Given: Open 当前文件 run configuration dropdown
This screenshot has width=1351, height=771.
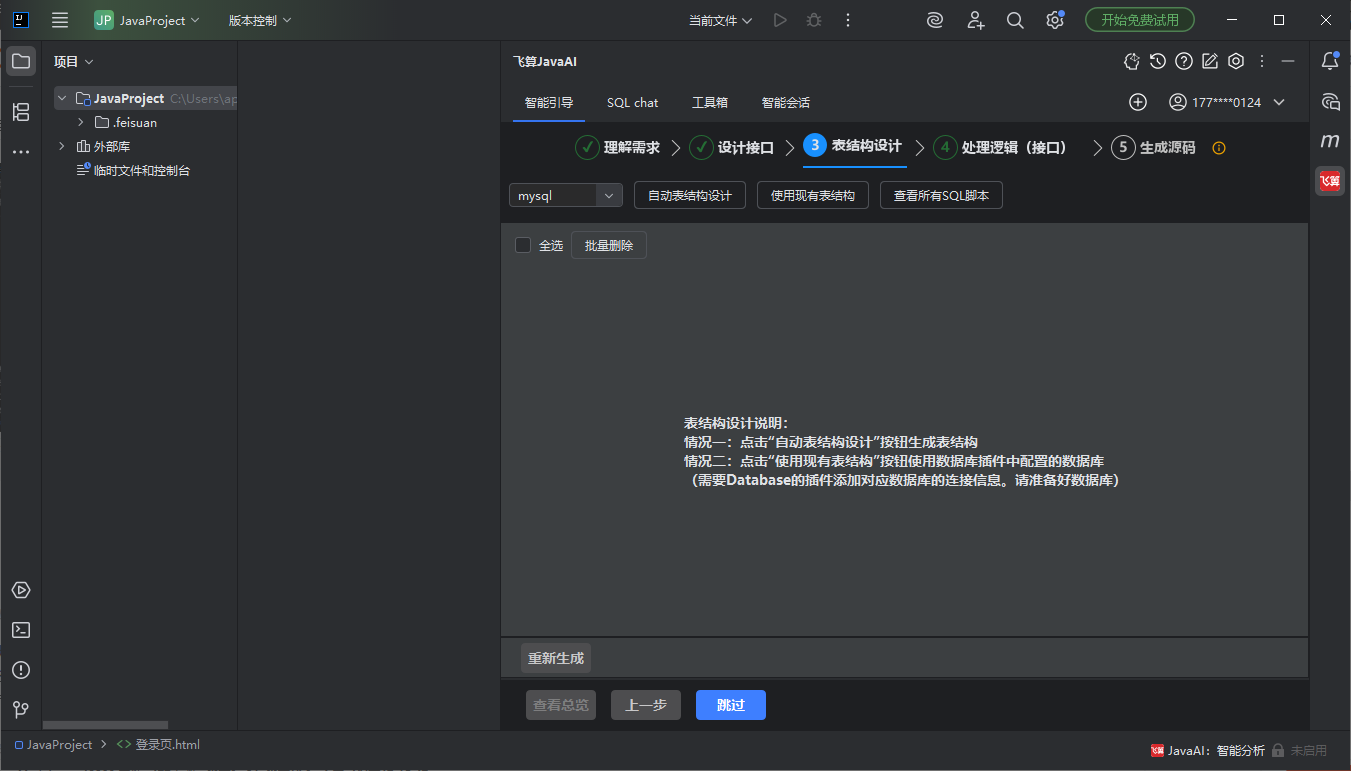Looking at the screenshot, I should point(720,20).
